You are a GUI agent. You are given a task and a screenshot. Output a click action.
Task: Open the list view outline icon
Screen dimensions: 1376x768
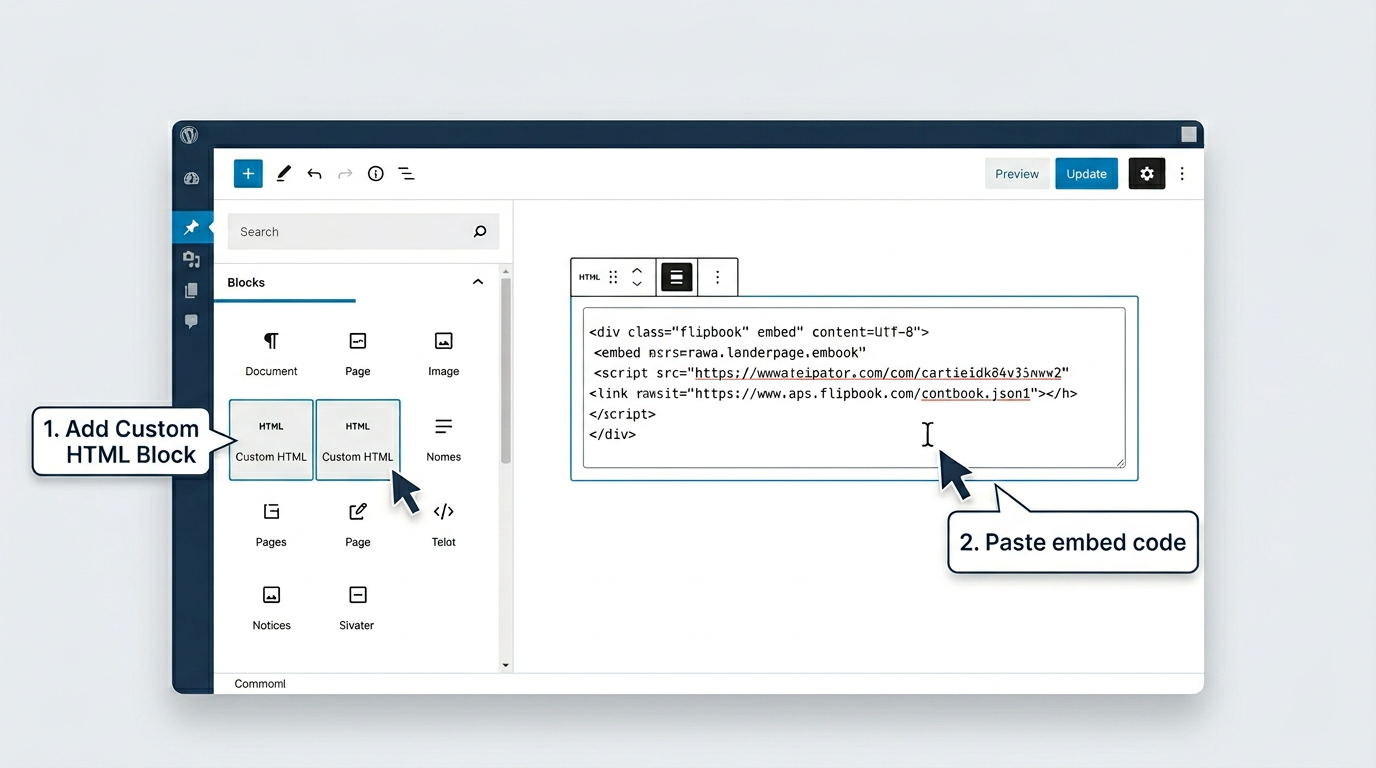tap(406, 173)
